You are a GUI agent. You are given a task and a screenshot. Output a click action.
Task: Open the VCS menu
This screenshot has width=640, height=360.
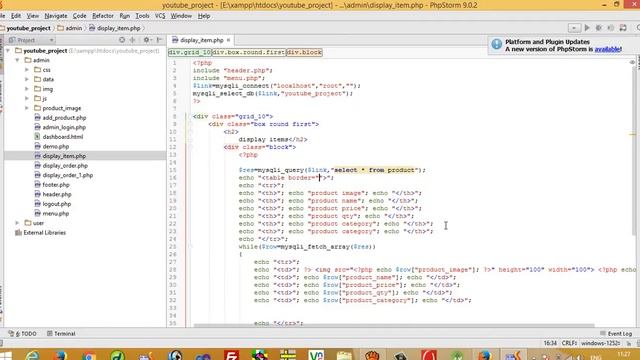pyautogui.click(x=160, y=16)
